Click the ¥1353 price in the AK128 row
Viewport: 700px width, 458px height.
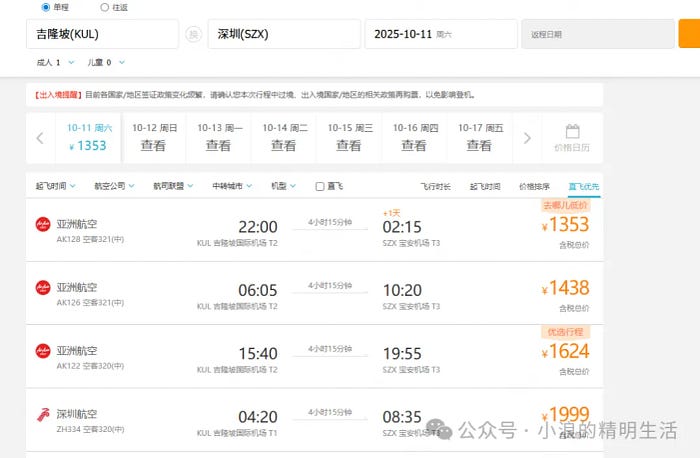click(x=565, y=225)
